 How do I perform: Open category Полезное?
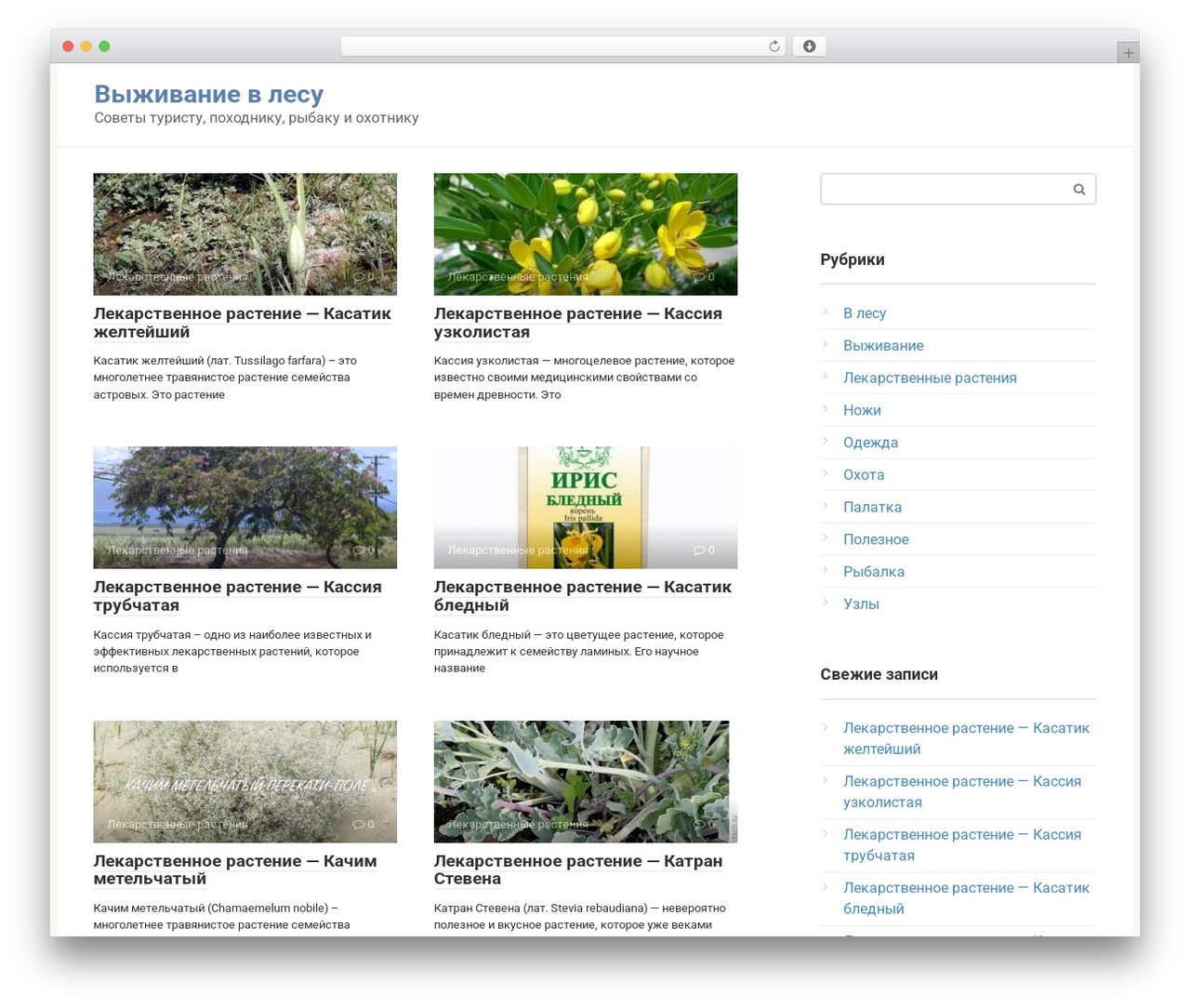[x=876, y=539]
